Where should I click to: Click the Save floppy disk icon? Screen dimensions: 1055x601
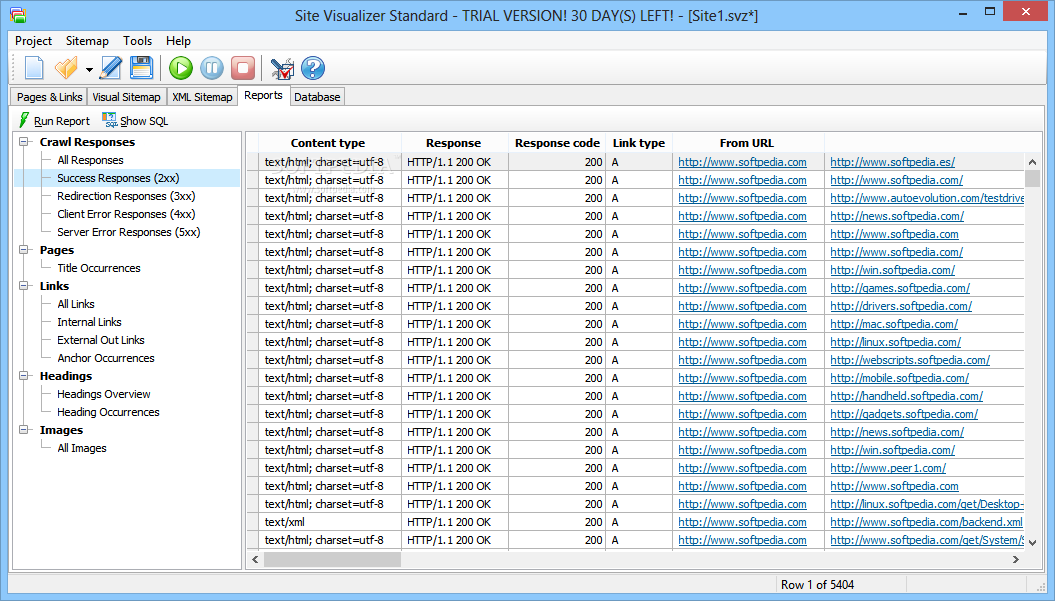pyautogui.click(x=141, y=68)
